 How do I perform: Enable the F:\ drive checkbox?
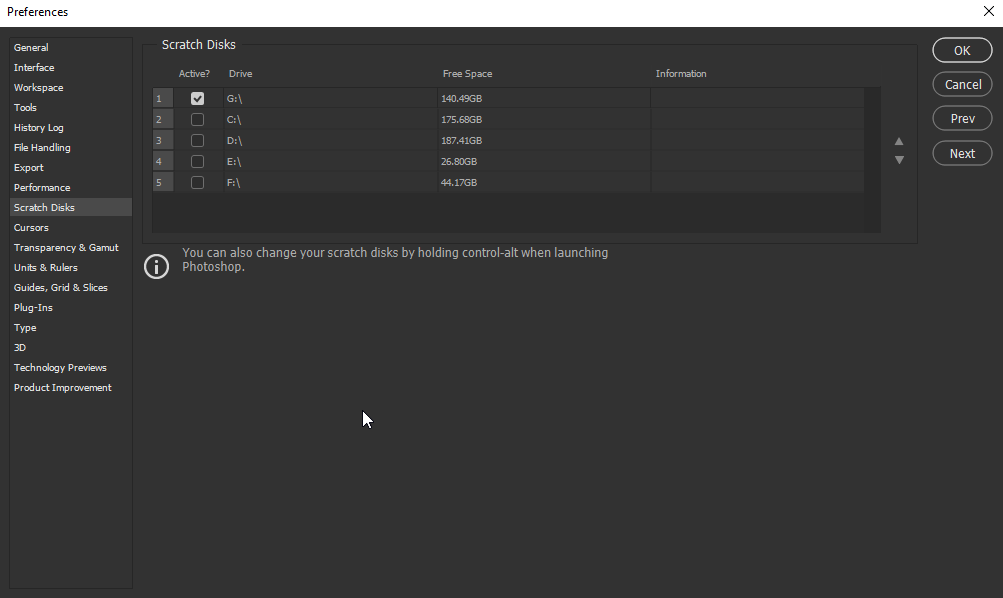[197, 182]
